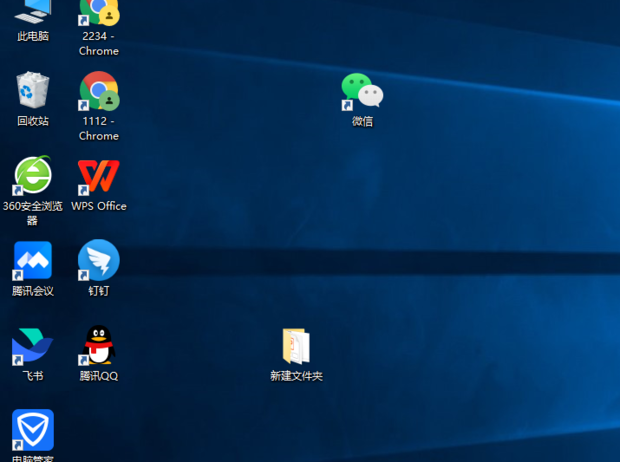Select the 360安全浏览器 browser icon
This screenshot has width=620, height=462.
tap(33, 175)
